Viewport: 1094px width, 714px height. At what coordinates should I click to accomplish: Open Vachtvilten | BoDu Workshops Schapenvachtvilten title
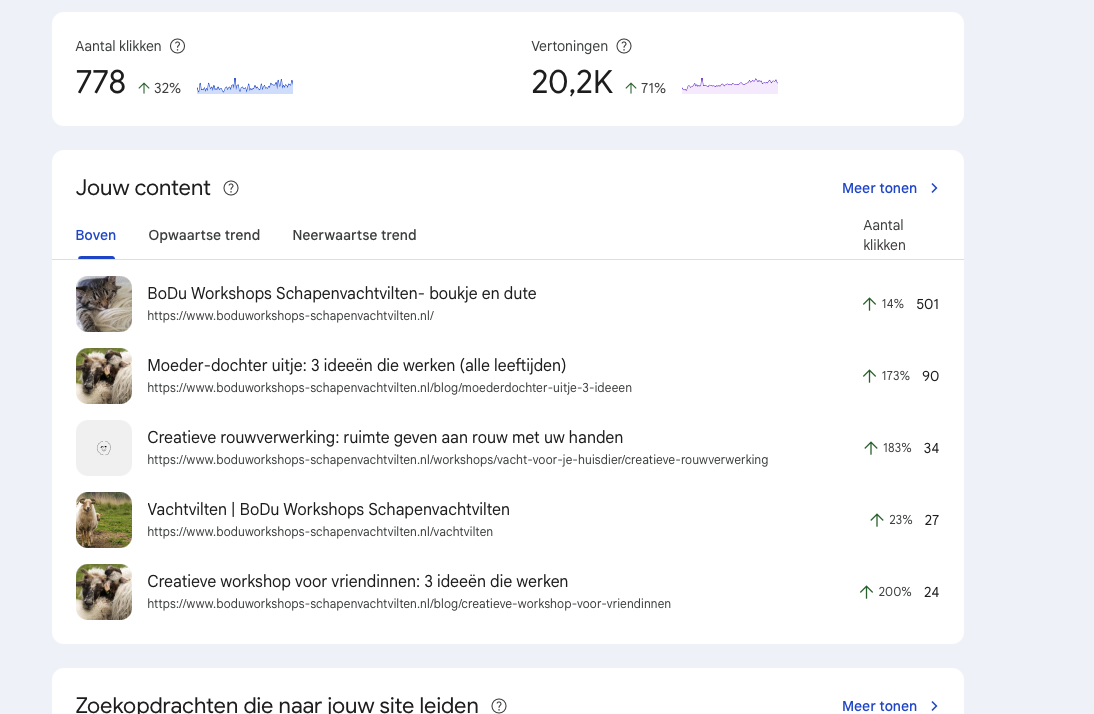329,510
